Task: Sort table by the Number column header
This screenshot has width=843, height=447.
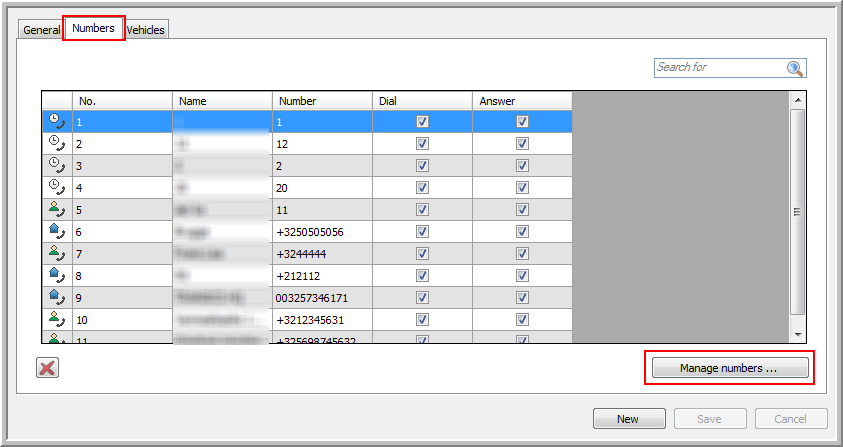Action: pos(322,101)
